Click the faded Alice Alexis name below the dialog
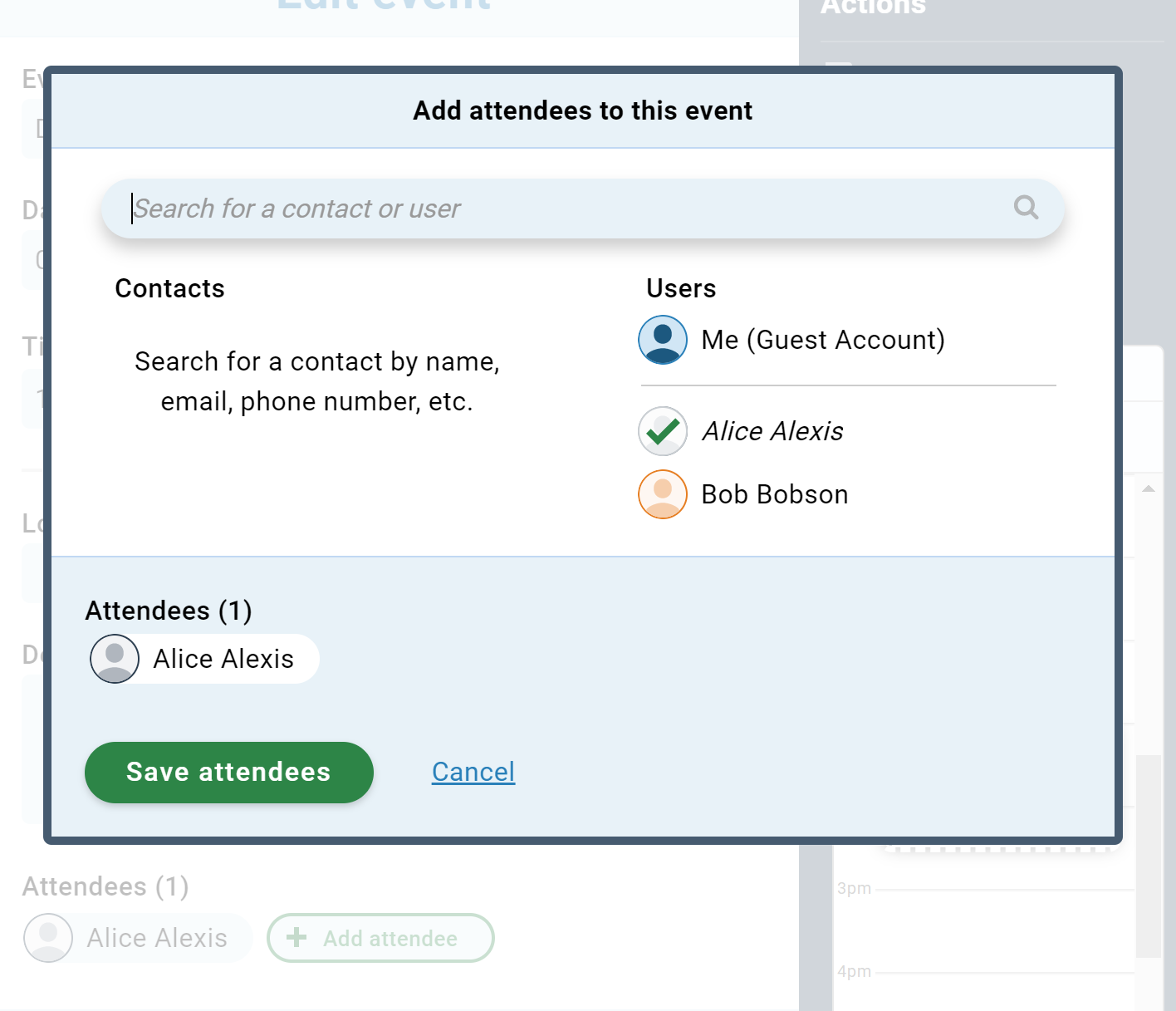The width and height of the screenshot is (1176, 1011). point(157,938)
